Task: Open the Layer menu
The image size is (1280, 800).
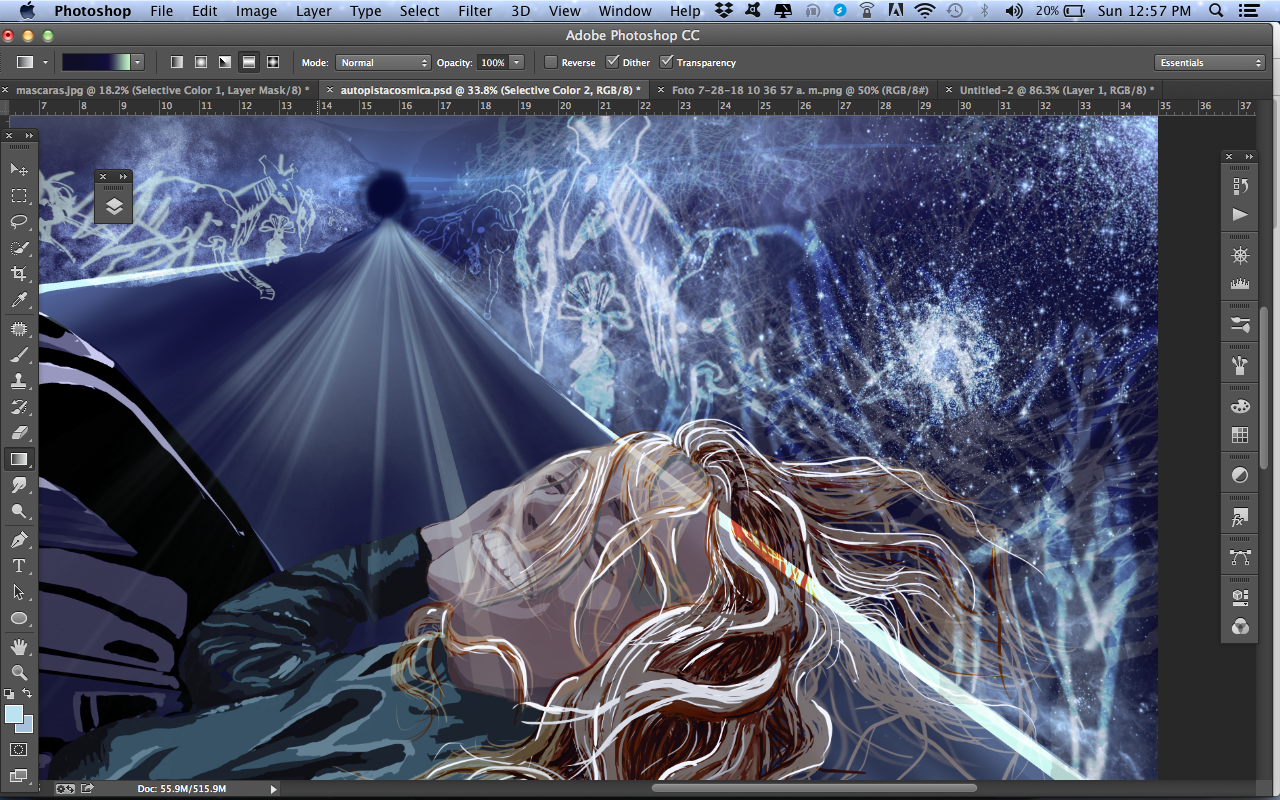Action: coord(313,11)
